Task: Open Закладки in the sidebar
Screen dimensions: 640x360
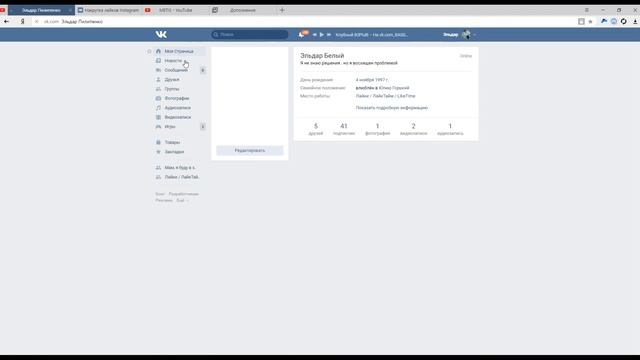Action: pyautogui.click(x=174, y=152)
